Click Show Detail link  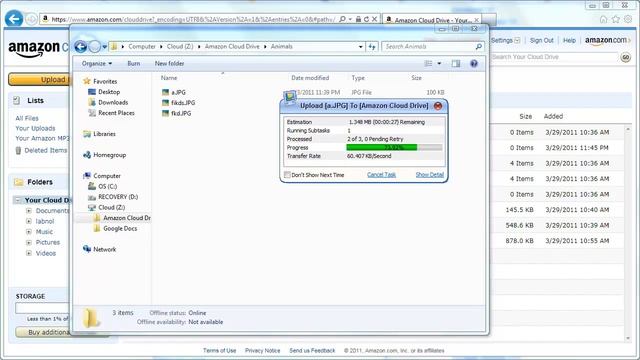(x=429, y=175)
